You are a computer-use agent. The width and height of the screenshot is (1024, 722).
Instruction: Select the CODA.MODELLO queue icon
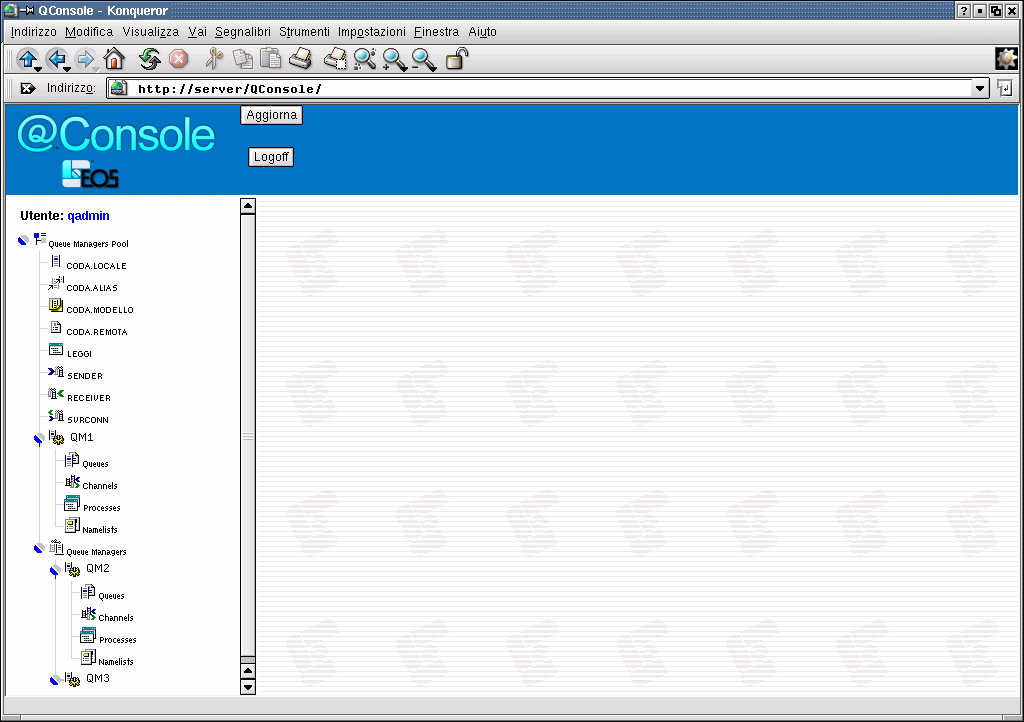click(56, 307)
